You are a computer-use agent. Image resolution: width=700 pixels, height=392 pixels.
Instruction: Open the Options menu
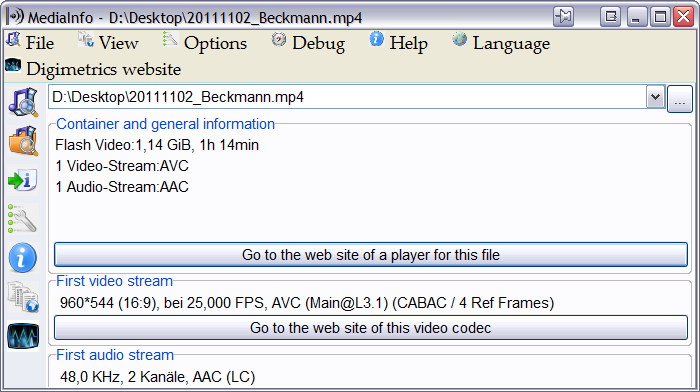[x=204, y=42]
